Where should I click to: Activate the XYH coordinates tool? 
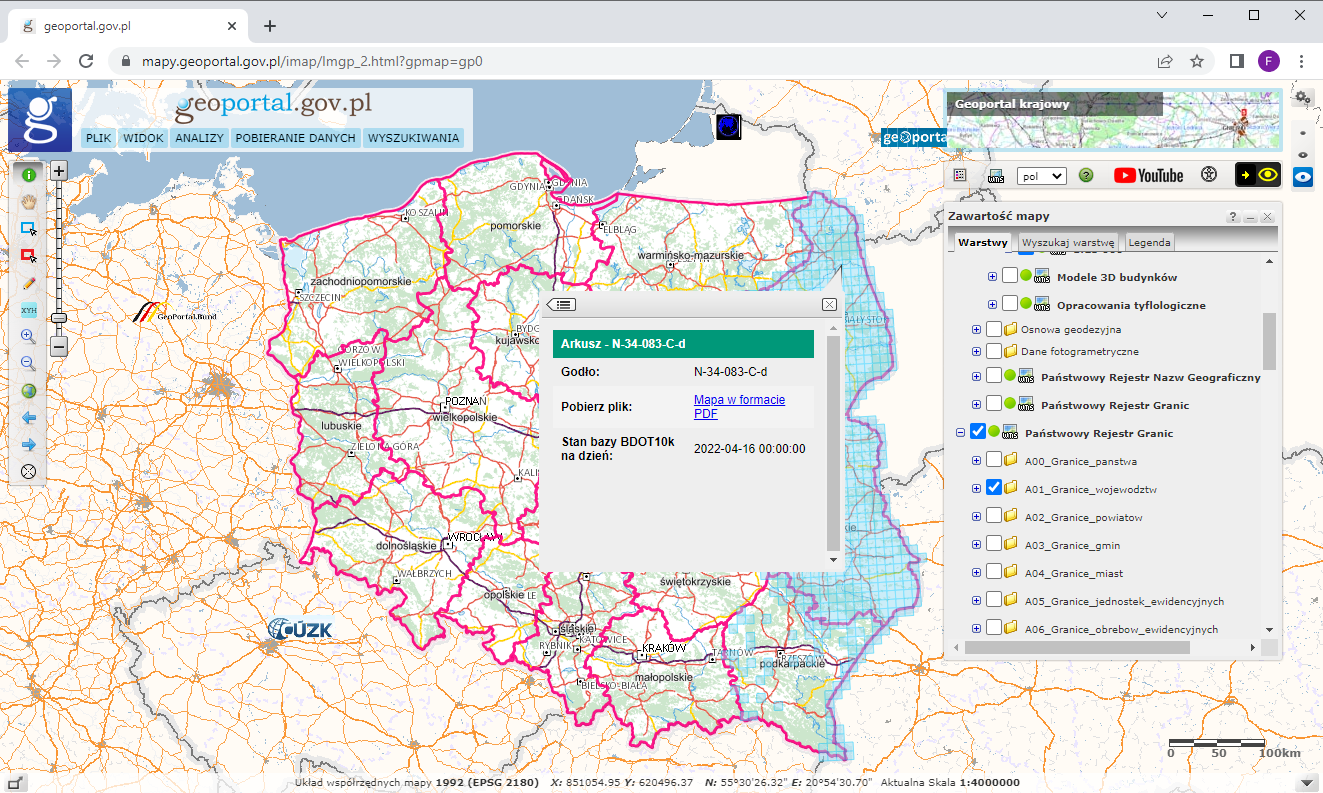pos(29,310)
